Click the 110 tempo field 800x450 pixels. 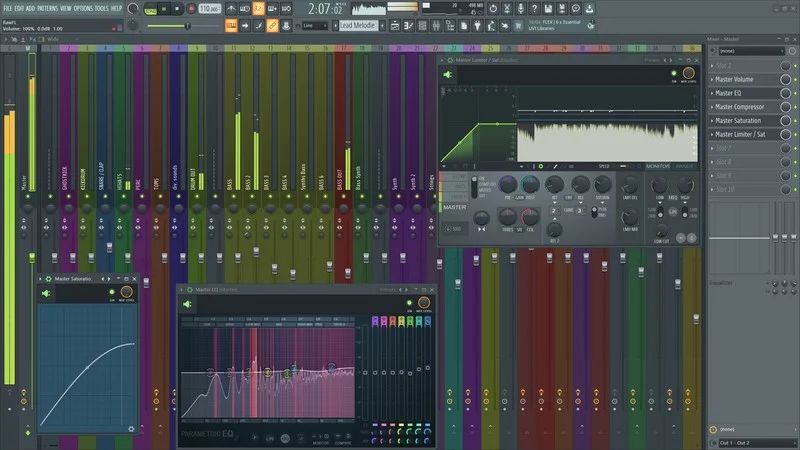pos(209,9)
